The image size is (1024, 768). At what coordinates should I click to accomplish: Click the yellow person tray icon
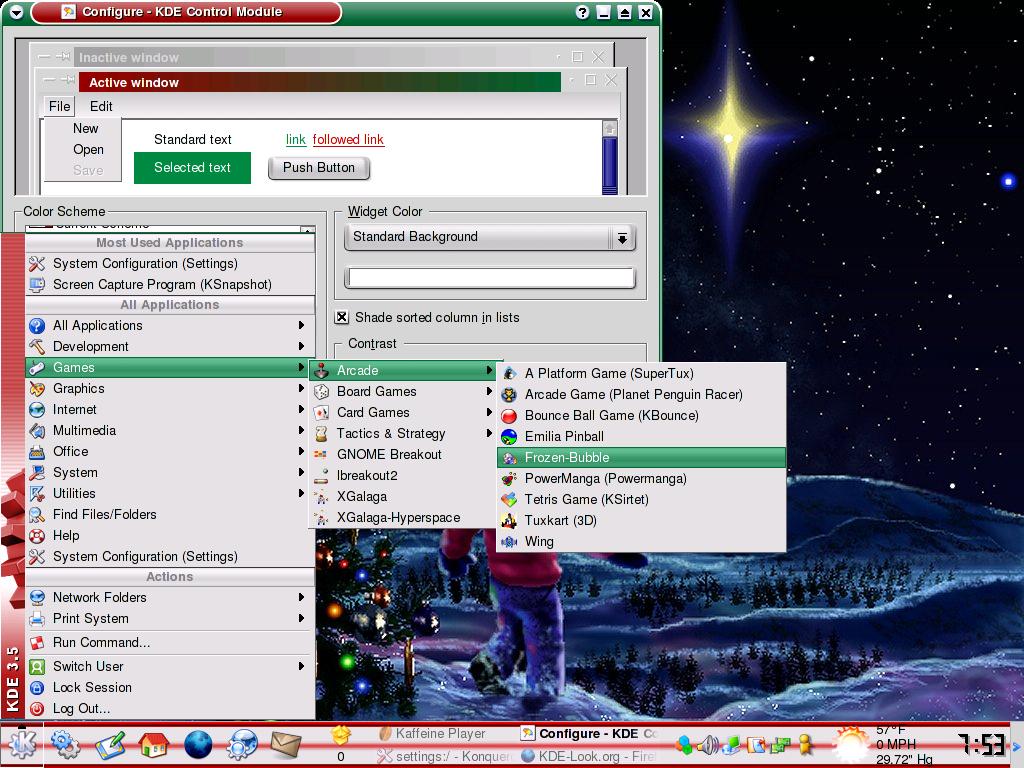tap(805, 744)
